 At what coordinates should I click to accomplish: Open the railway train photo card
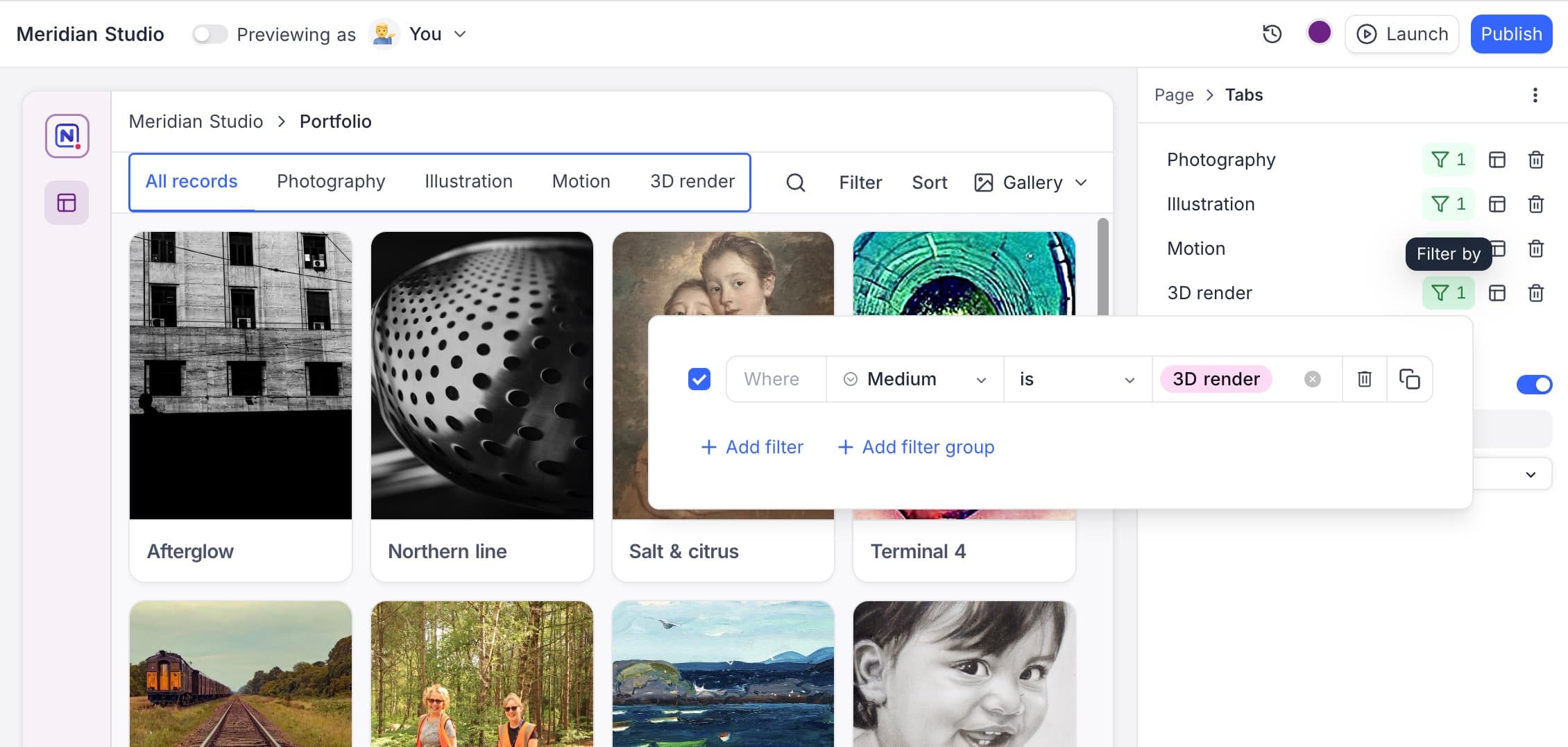point(241,674)
